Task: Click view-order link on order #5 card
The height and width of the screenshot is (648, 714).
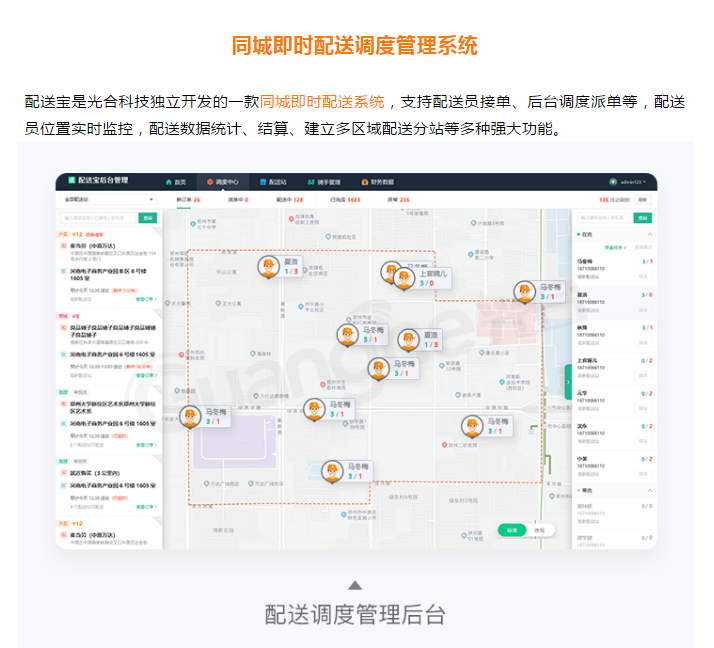Action: [146, 375]
